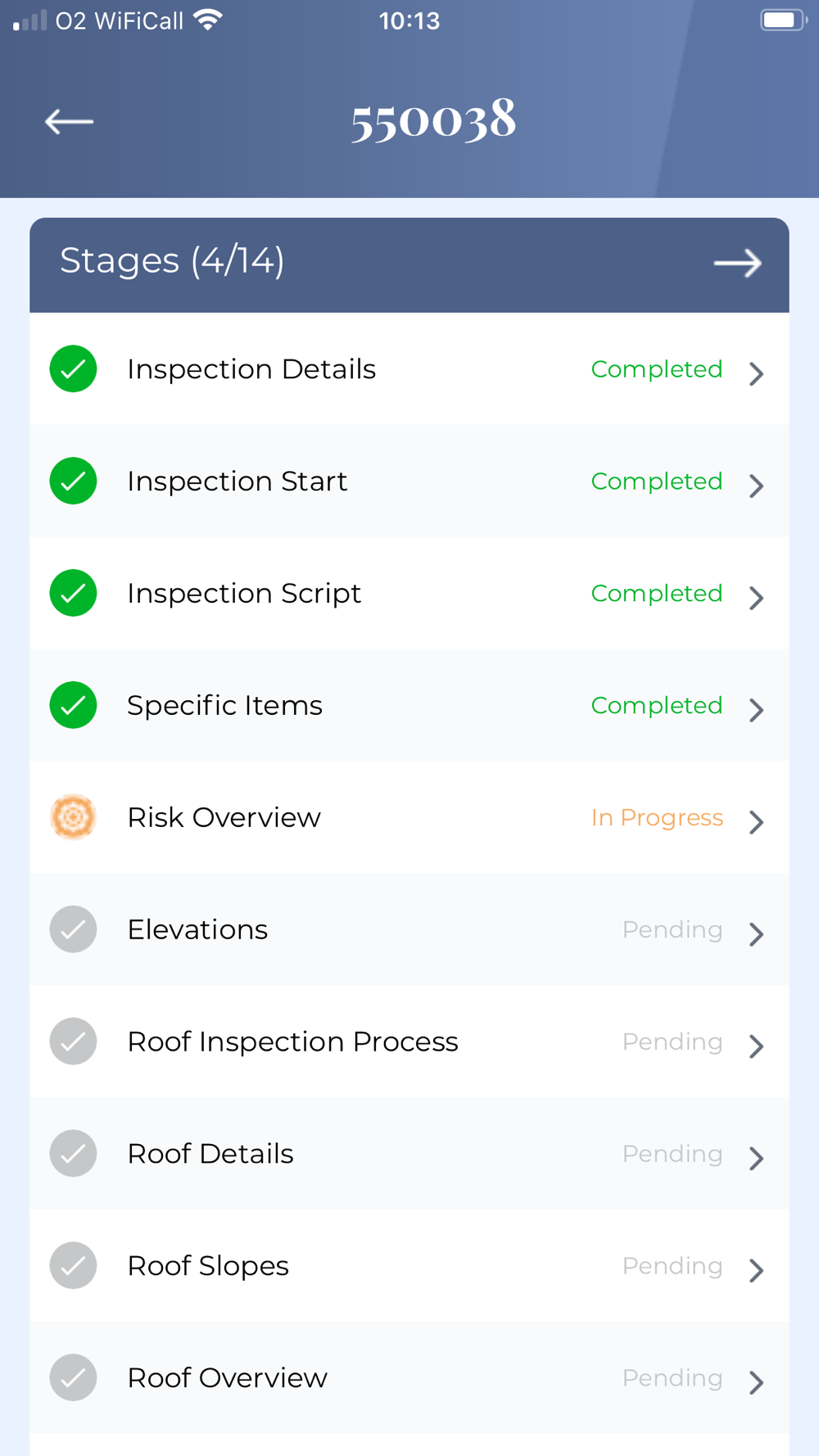Open the Risk Overview stage
The height and width of the screenshot is (1456, 819).
[x=224, y=817]
